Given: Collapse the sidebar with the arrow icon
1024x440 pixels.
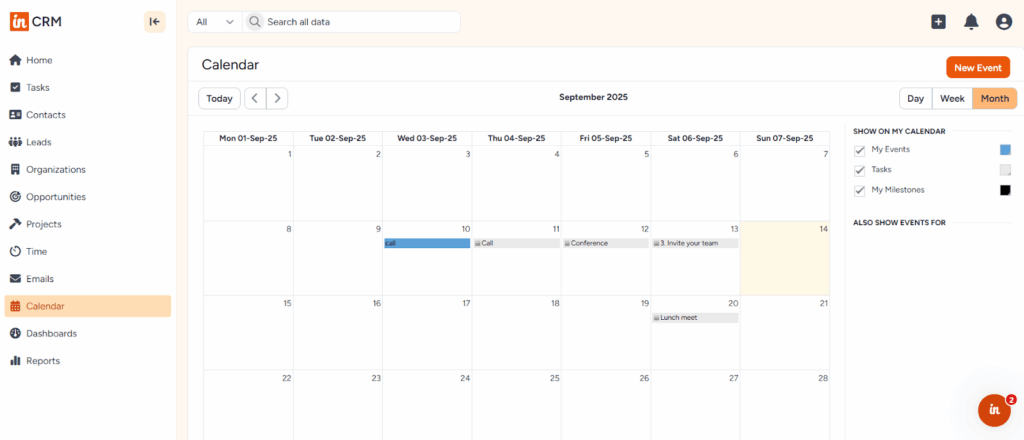Looking at the screenshot, I should tap(155, 21).
